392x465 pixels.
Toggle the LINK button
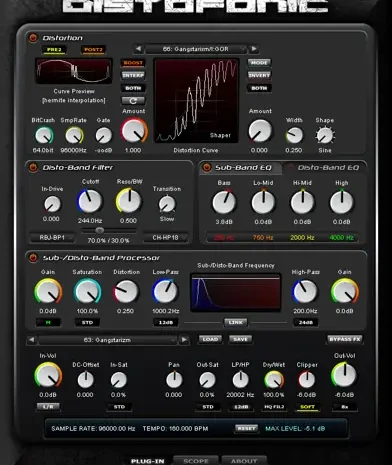point(235,322)
